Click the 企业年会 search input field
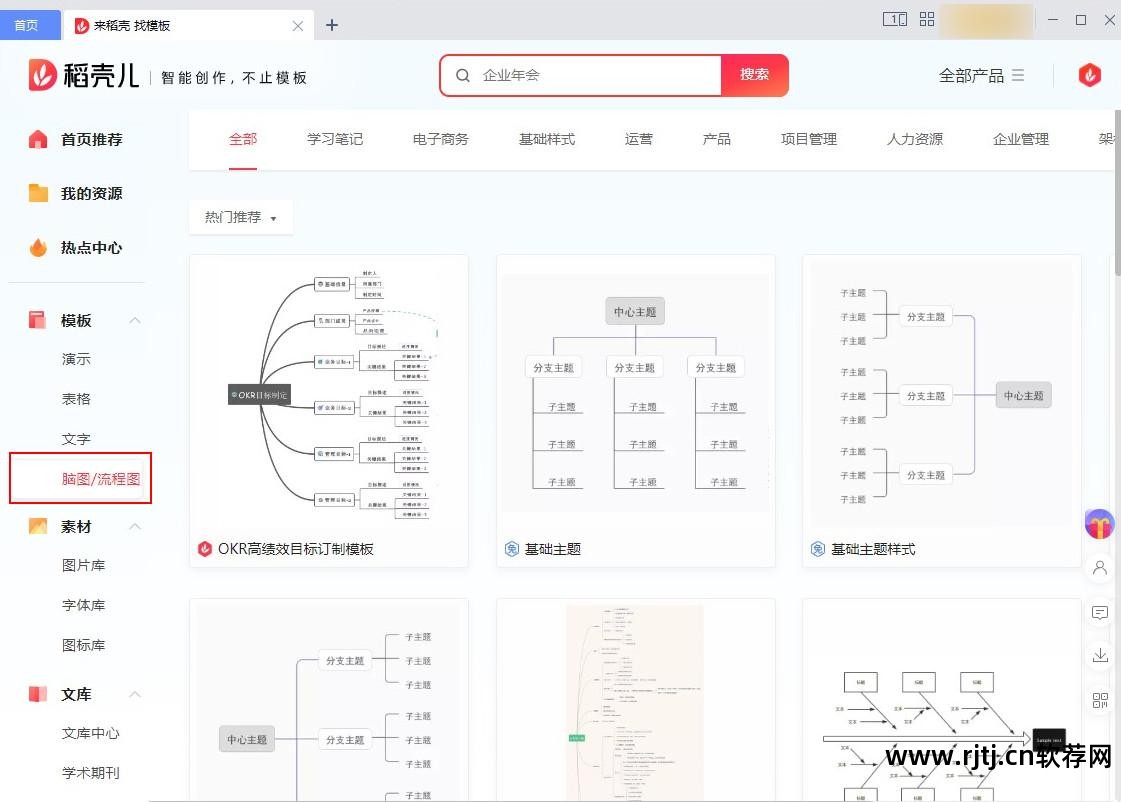1121x802 pixels. 581,75
